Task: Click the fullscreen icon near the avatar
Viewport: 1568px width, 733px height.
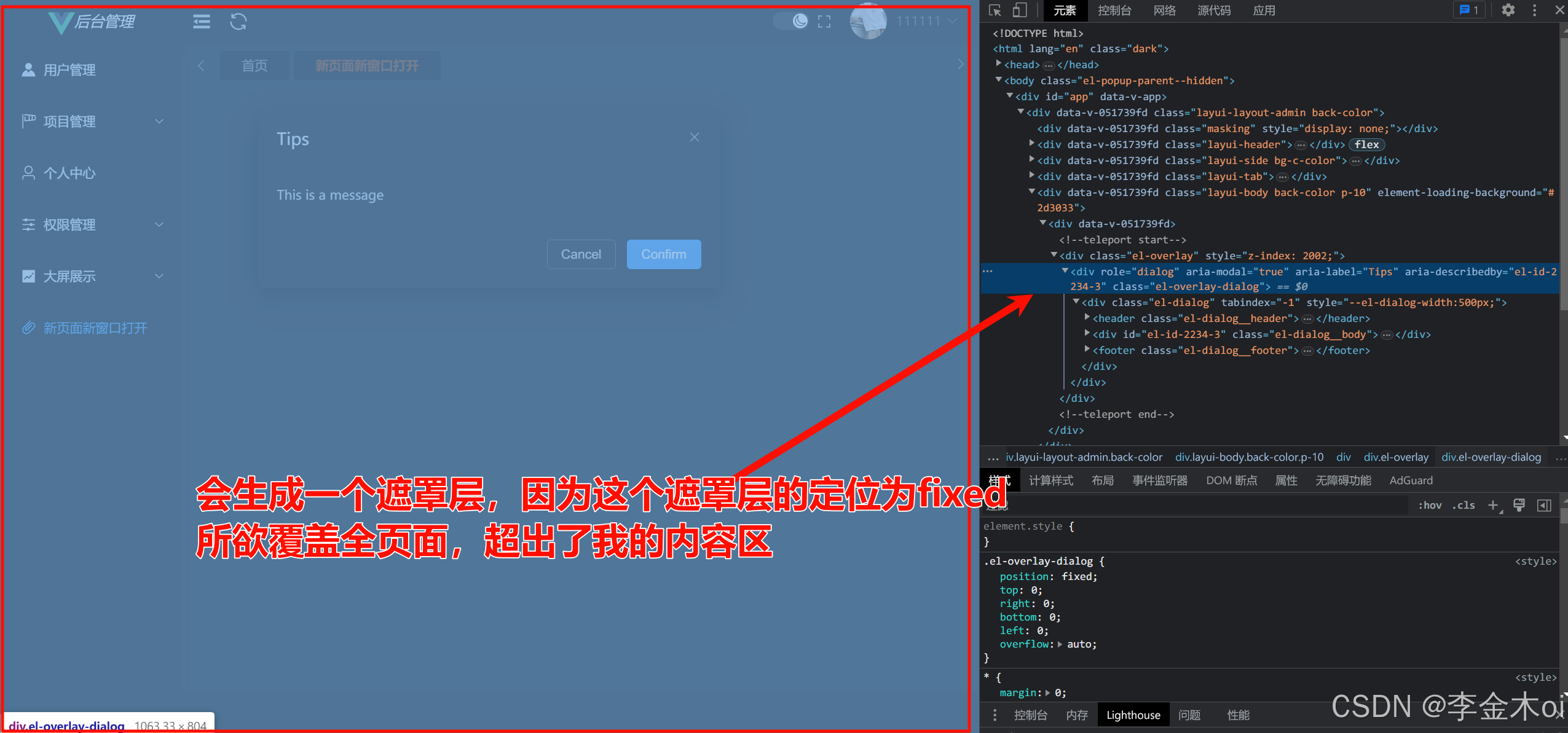Action: [x=824, y=20]
